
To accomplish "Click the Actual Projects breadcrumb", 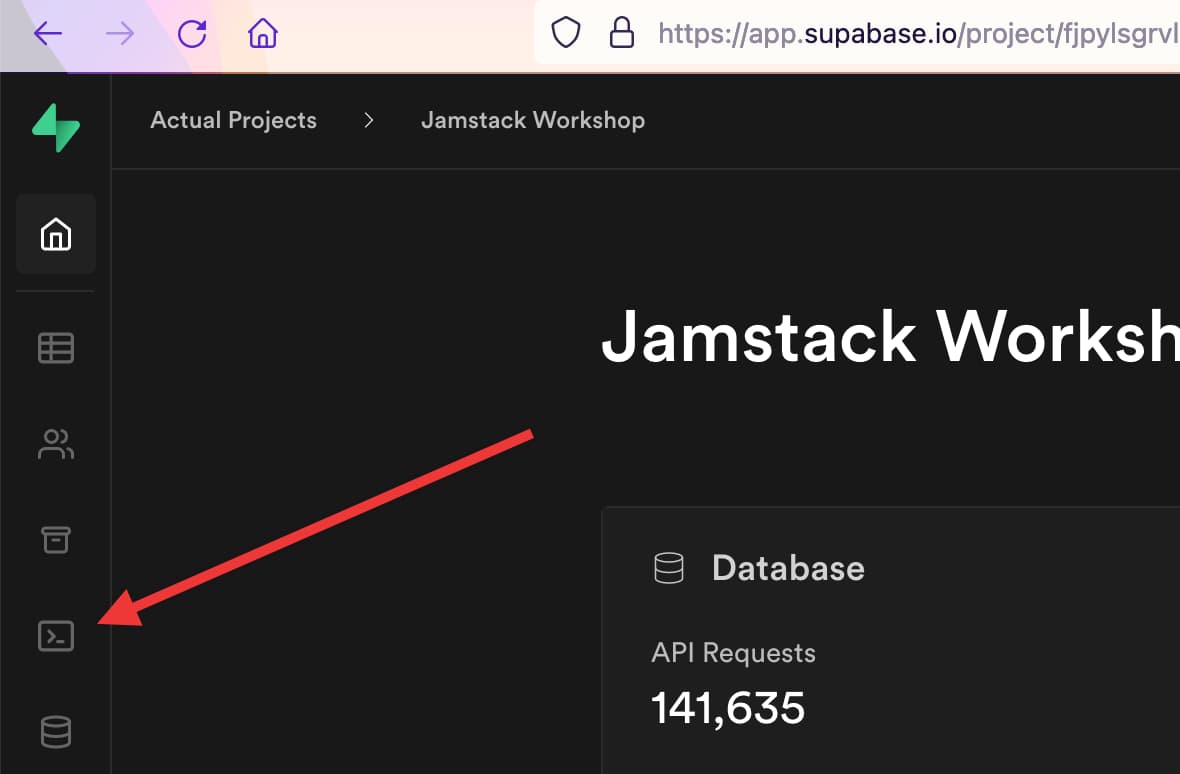I will coord(233,120).
